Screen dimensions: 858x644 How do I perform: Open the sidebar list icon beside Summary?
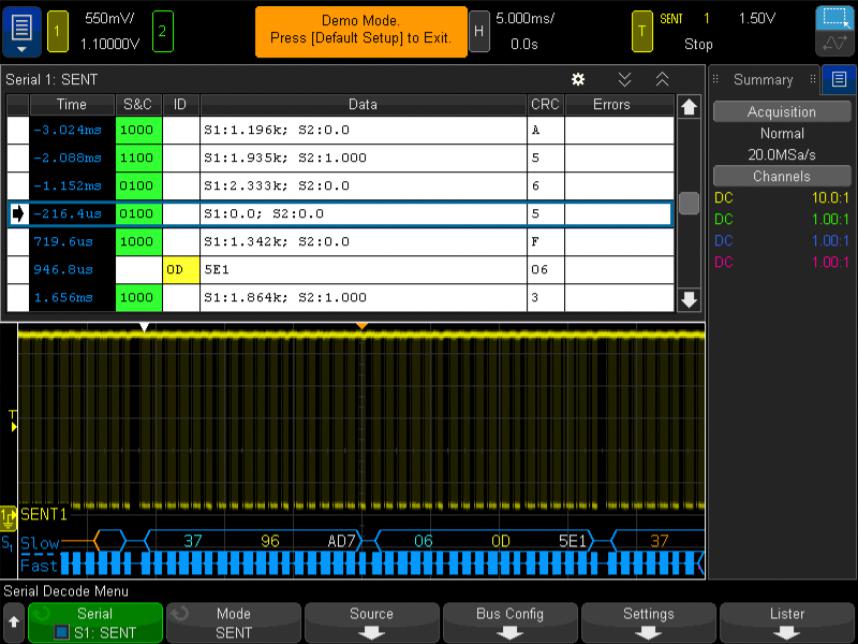[839, 80]
